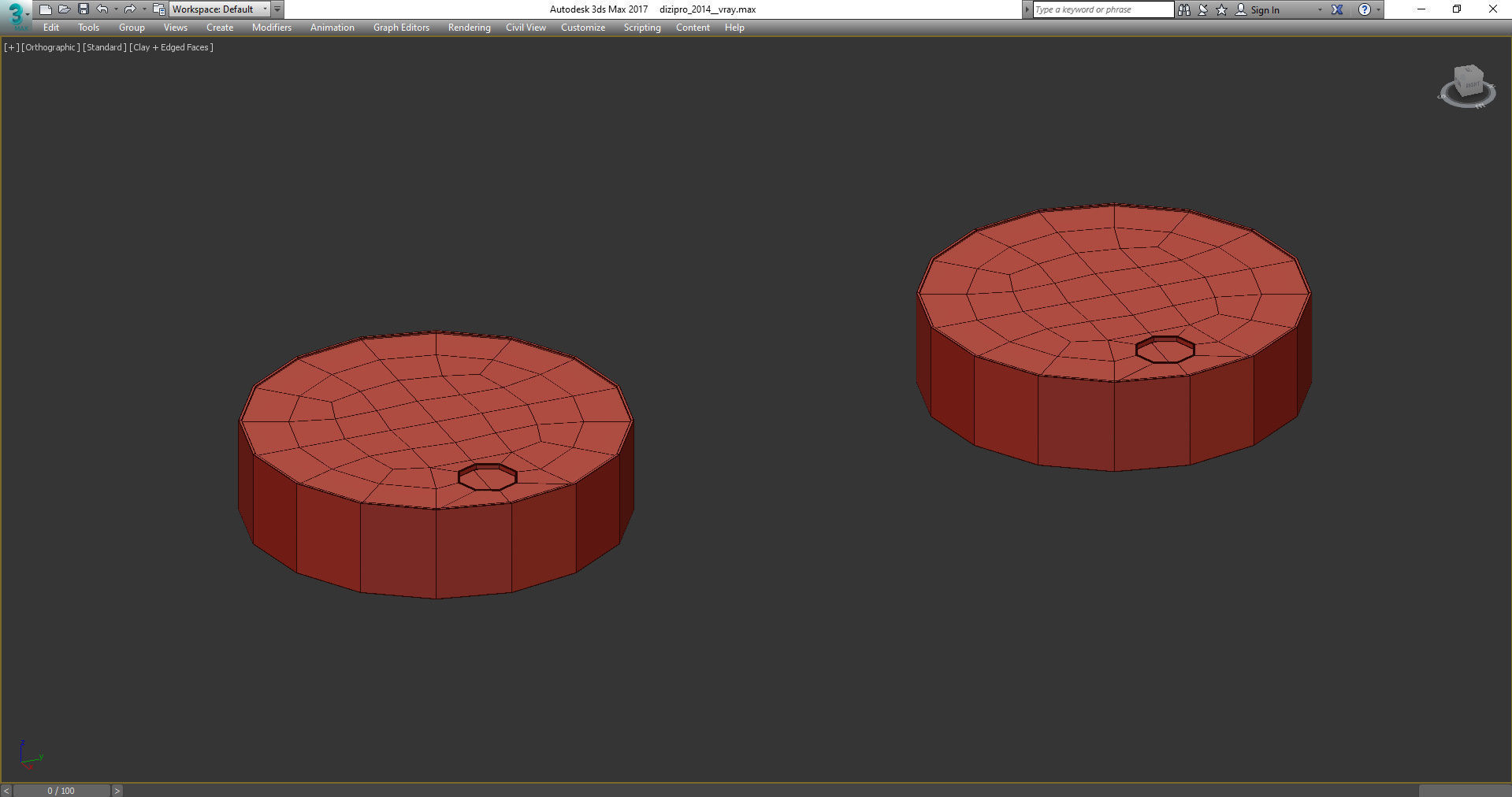Restore down the 3ds Max window
Viewport: 1512px width, 797px height.
tap(1457, 9)
